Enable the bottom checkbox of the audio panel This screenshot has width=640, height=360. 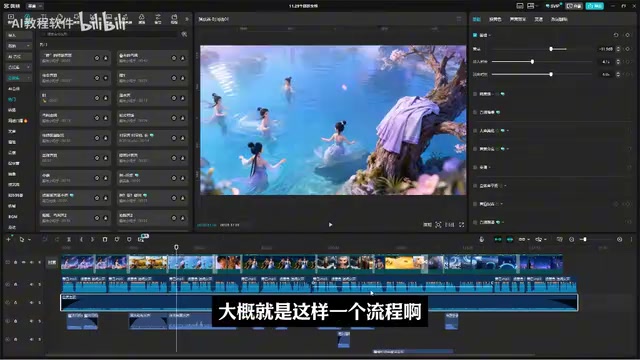(475, 222)
